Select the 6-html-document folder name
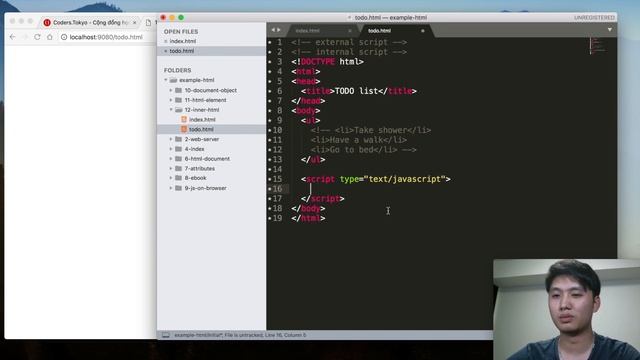This screenshot has height=360, width=640. pos(207,159)
